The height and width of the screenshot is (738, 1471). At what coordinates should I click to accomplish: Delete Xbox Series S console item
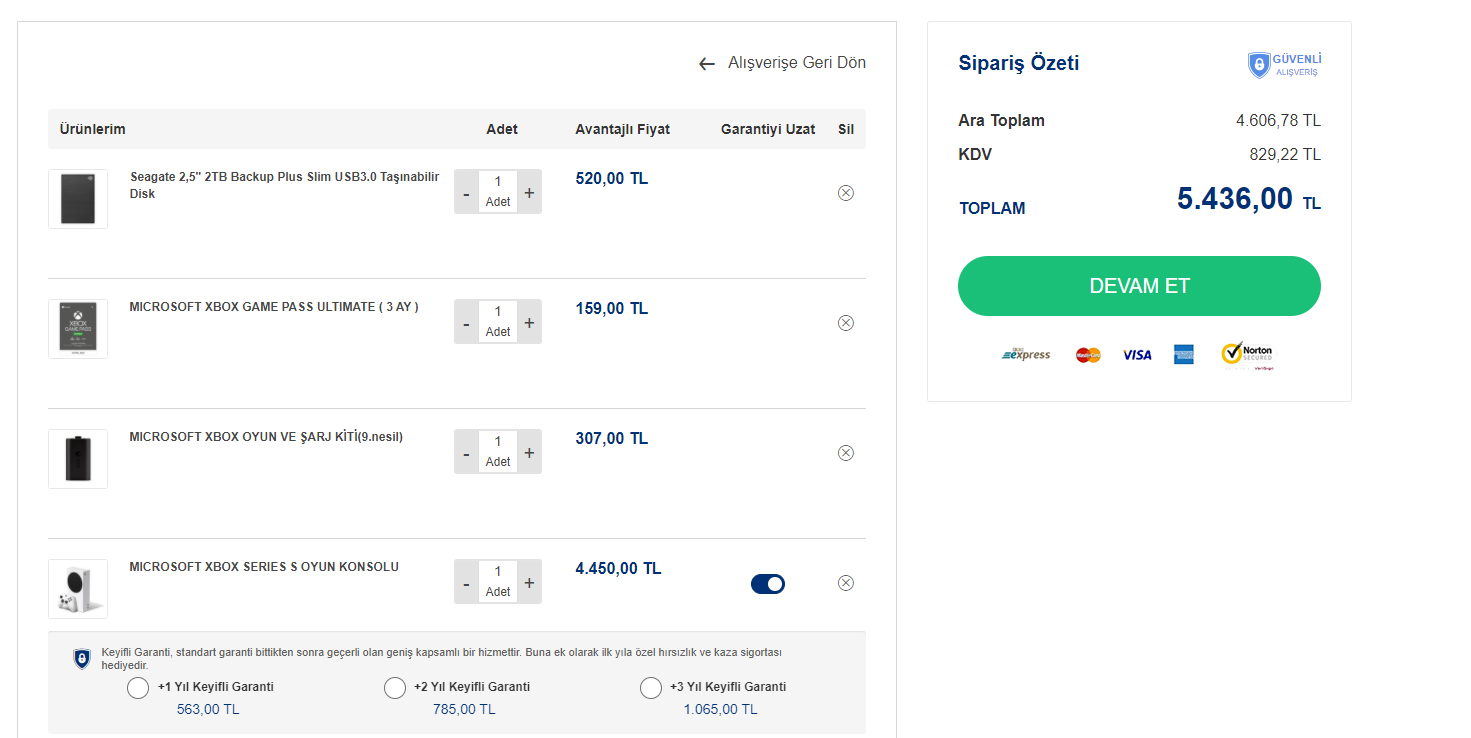click(x=845, y=583)
